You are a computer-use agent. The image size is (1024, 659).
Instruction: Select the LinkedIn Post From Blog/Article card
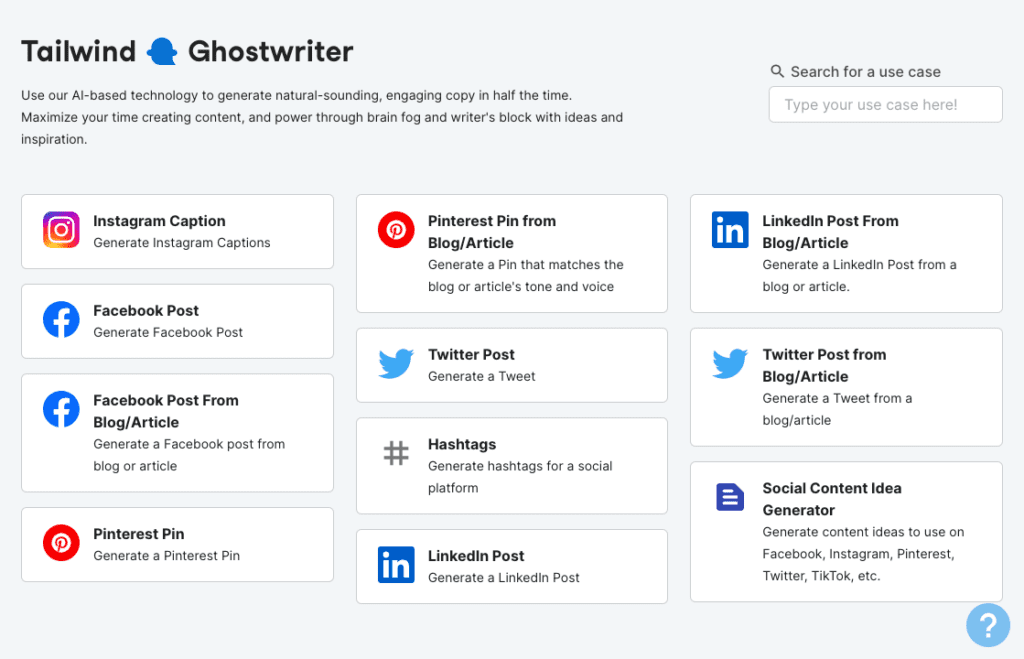tap(845, 253)
